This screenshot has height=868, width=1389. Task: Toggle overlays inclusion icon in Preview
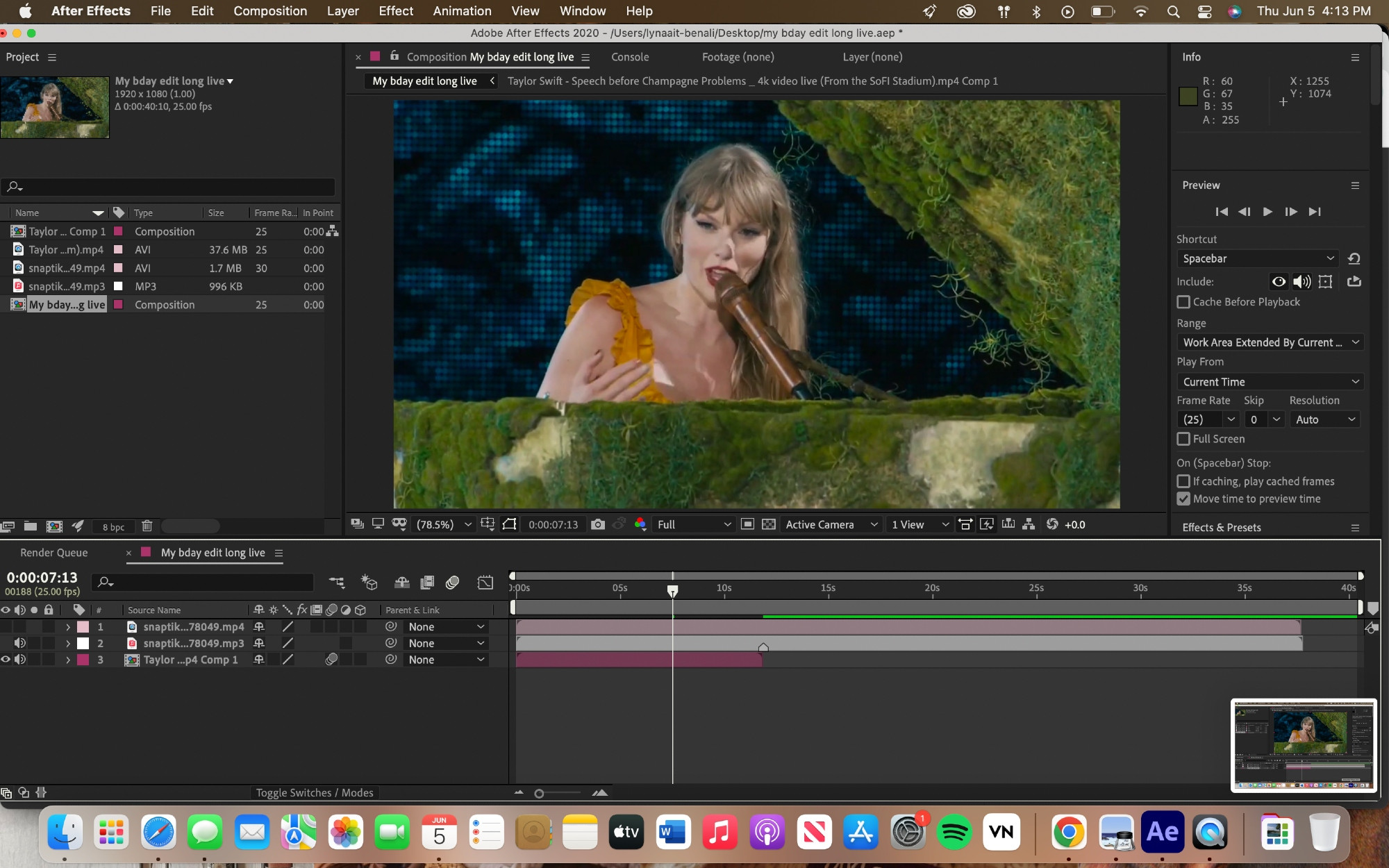point(1325,281)
